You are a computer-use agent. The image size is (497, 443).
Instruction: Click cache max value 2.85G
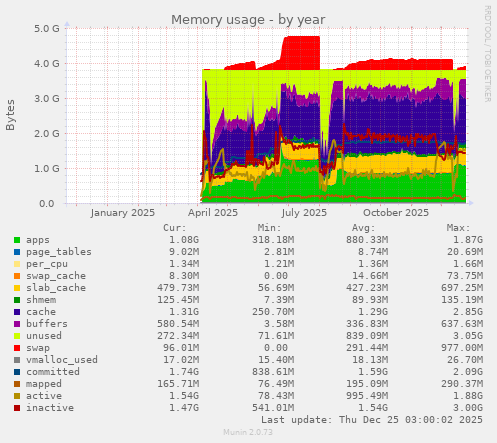point(468,312)
